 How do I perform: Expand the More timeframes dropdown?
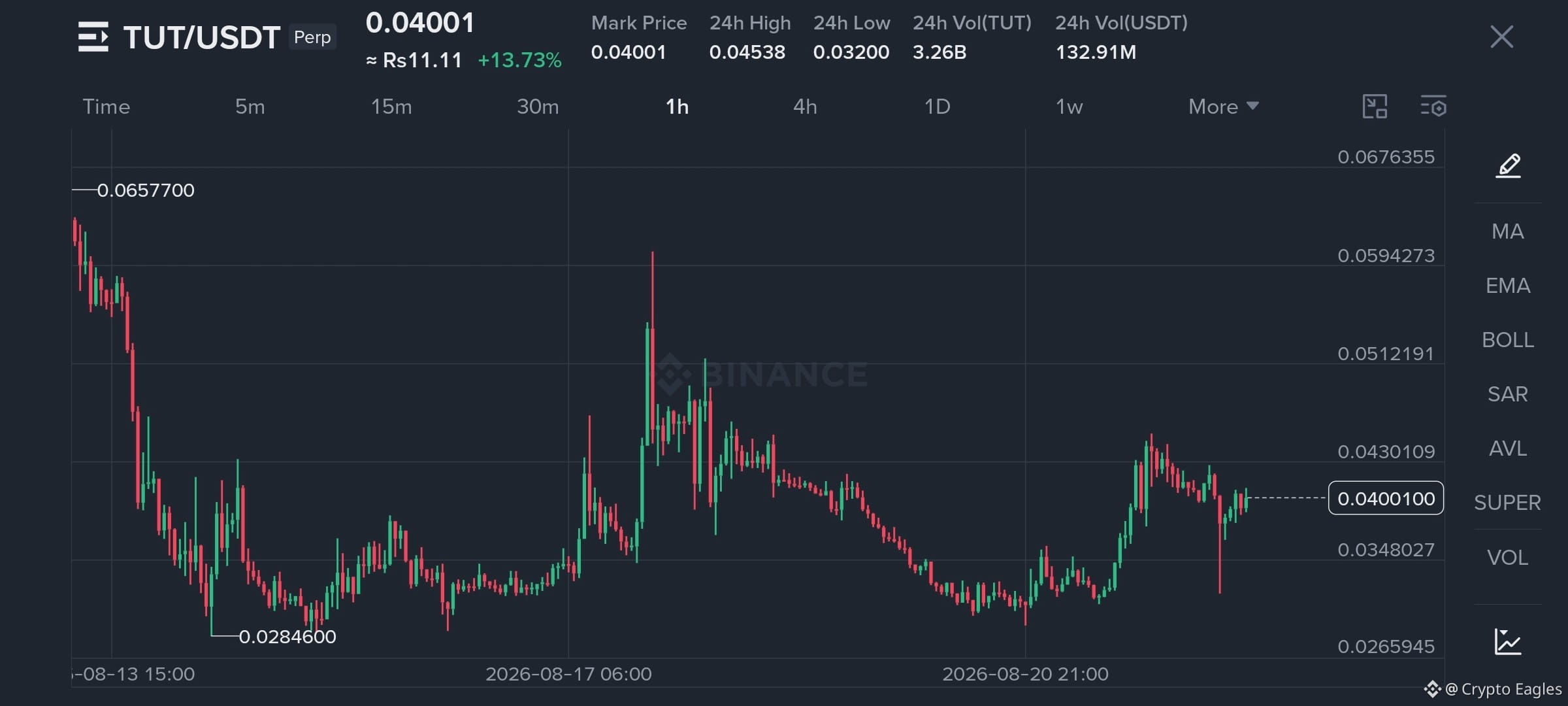[x=1223, y=107]
